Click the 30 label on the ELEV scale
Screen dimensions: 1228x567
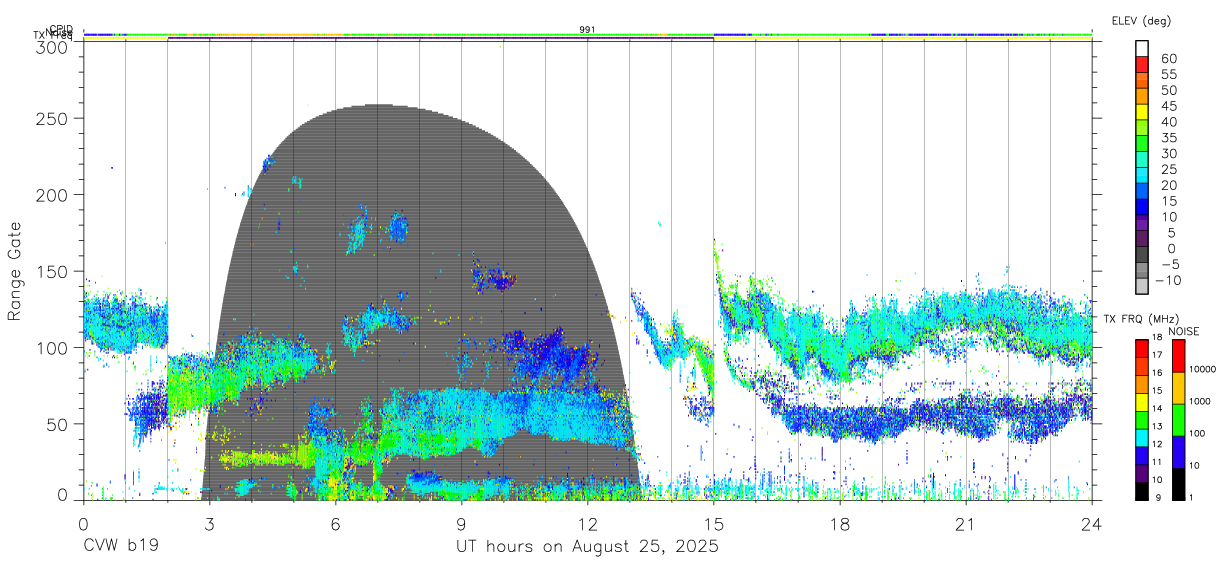pyautogui.click(x=1168, y=154)
